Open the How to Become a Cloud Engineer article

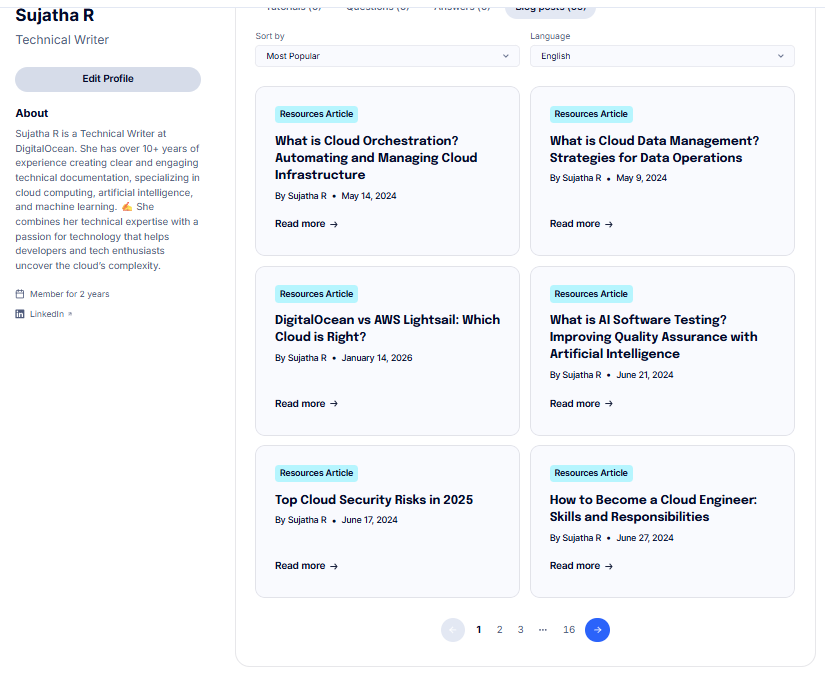(653, 508)
